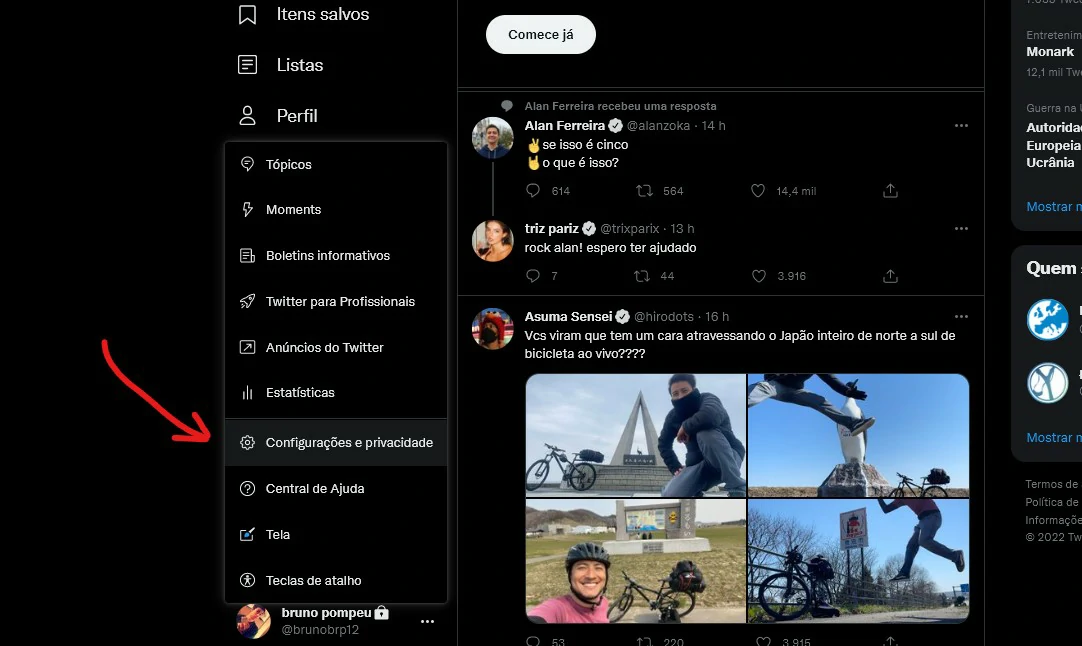Image resolution: width=1082 pixels, height=646 pixels.
Task: Open triz pariz's avatar
Action: tap(493, 241)
